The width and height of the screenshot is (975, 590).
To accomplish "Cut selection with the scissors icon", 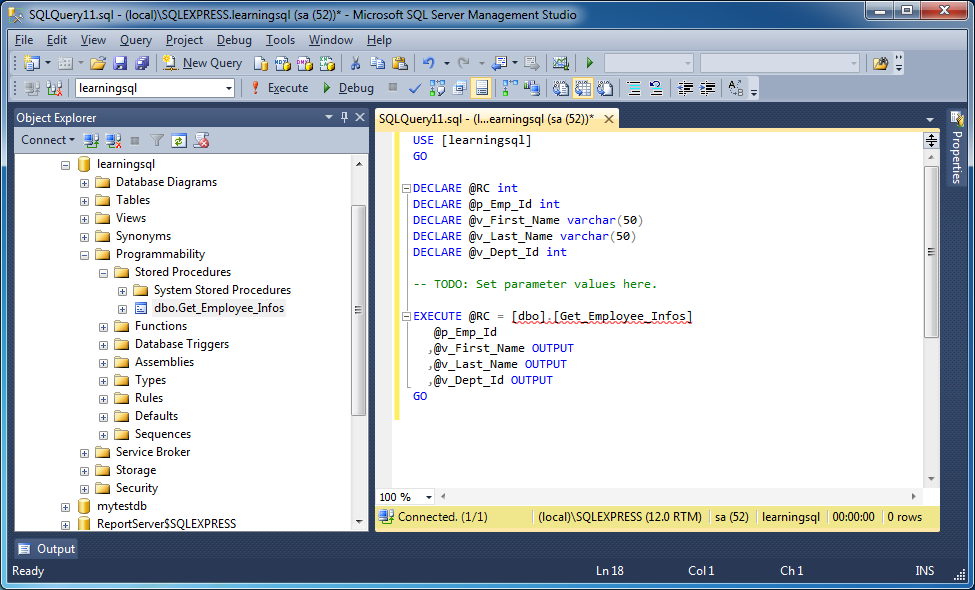I will tap(356, 63).
